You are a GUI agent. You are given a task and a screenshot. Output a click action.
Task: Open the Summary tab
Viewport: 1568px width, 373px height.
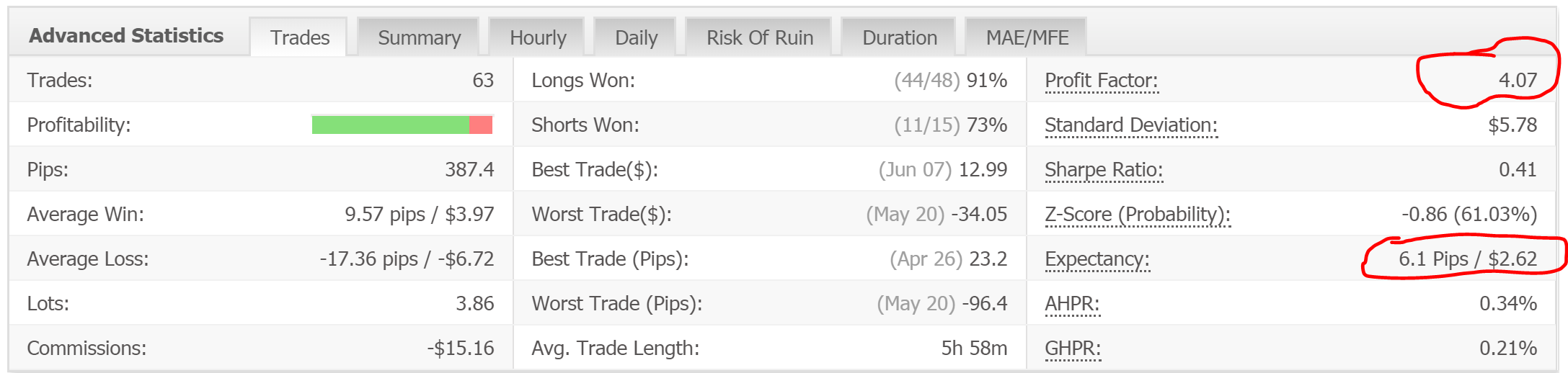tap(419, 37)
